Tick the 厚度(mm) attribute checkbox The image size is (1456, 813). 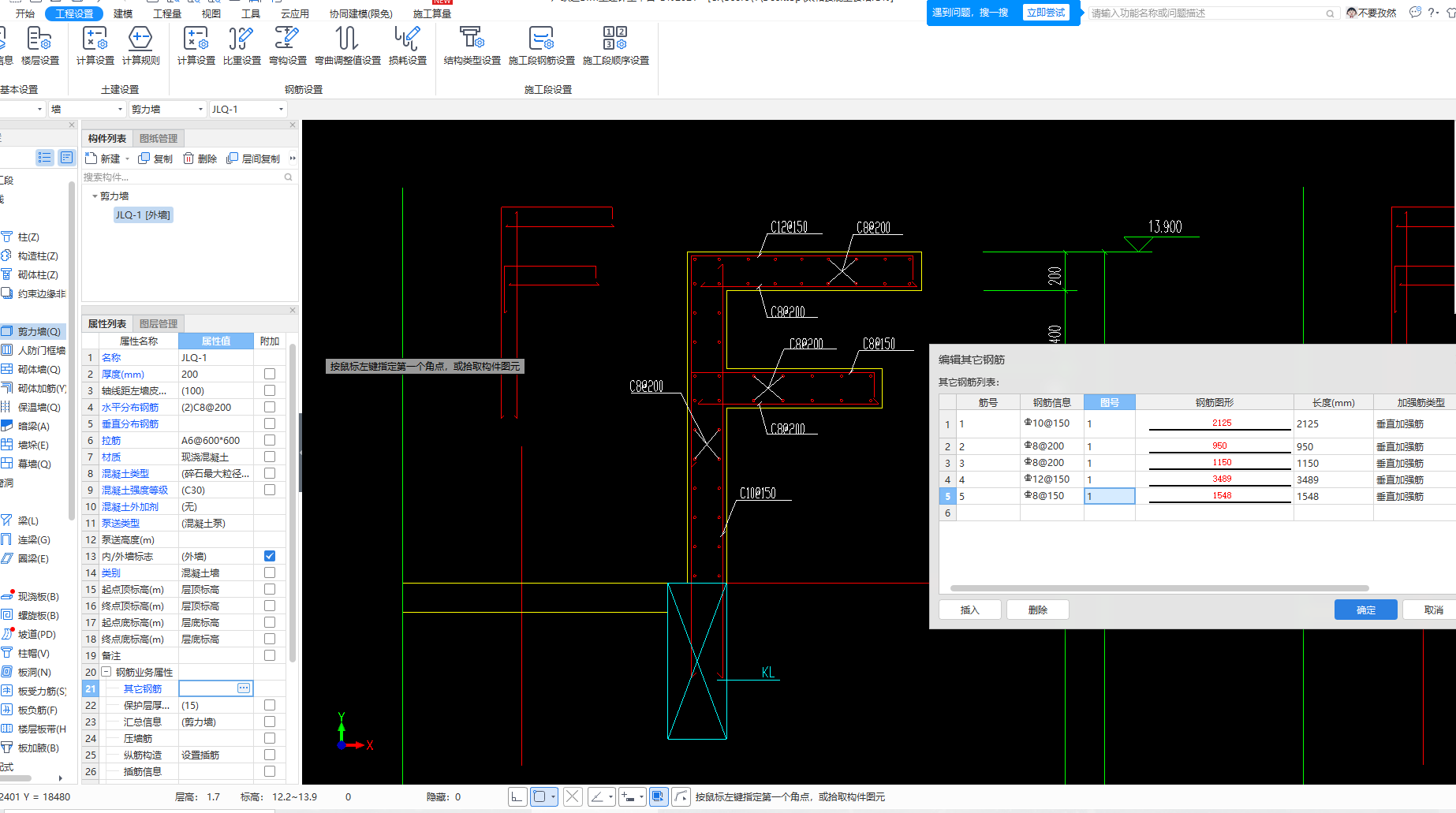point(270,374)
